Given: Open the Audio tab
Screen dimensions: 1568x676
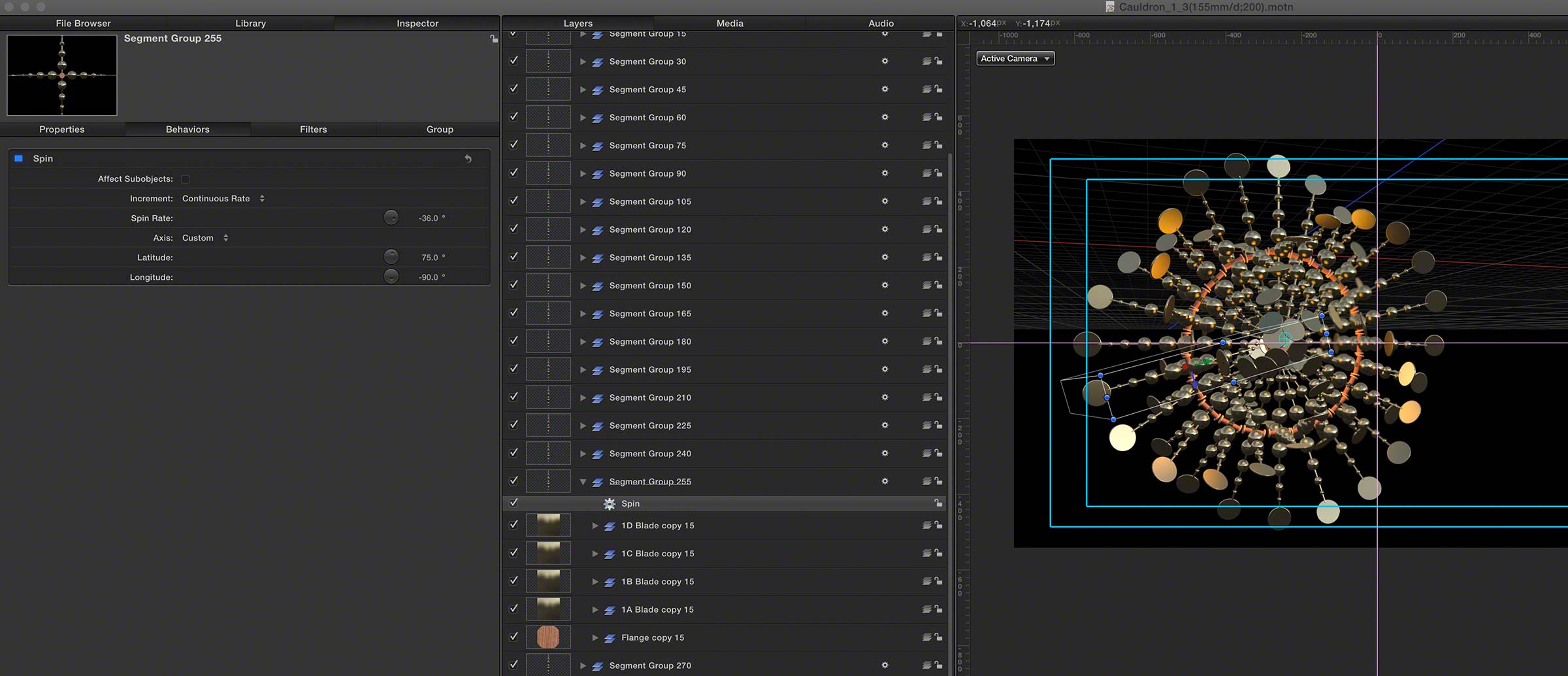Looking at the screenshot, I should coord(881,23).
